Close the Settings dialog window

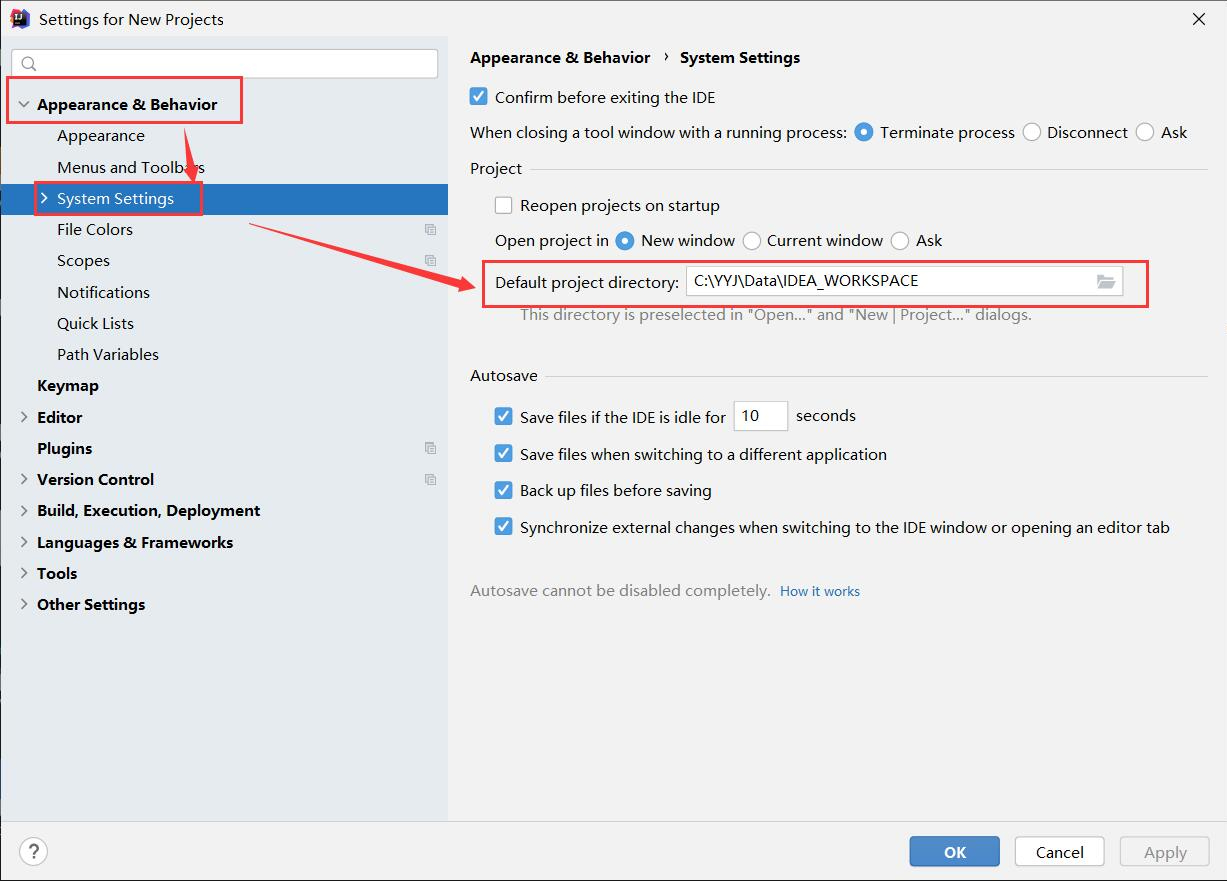pos(1198,18)
